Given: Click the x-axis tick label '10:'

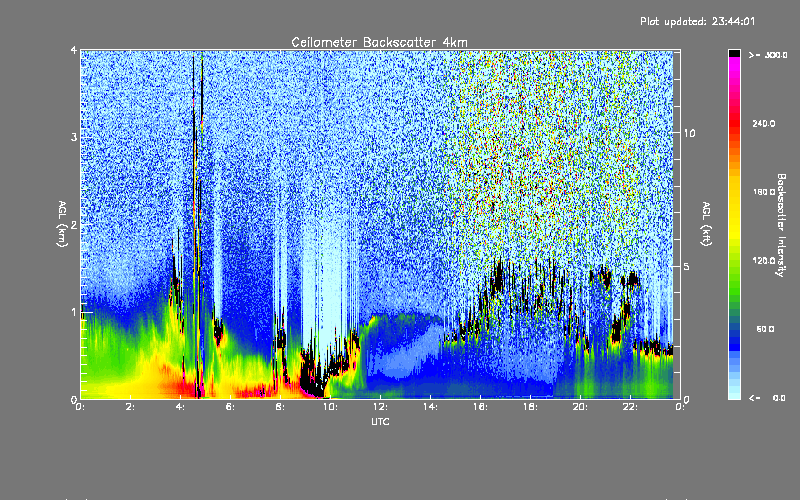Looking at the screenshot, I should click(x=330, y=407).
